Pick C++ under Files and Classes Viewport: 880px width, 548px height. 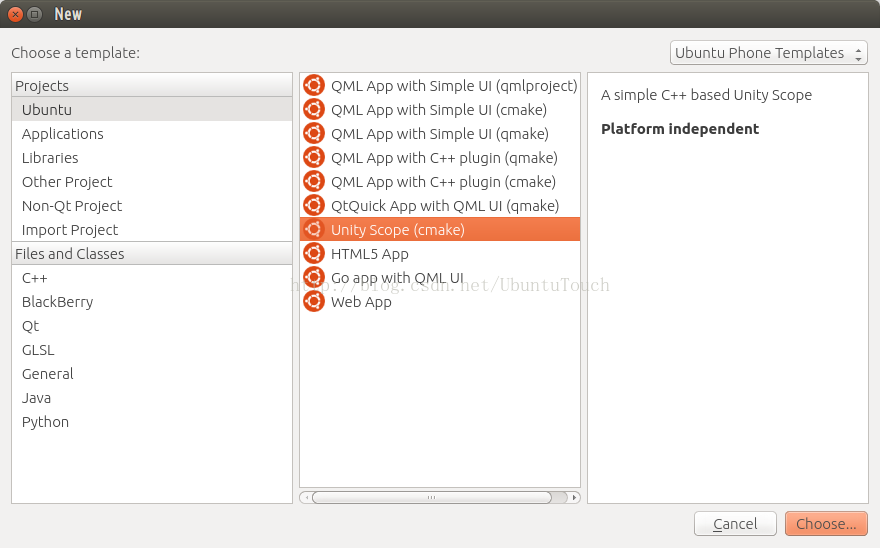click(152, 278)
